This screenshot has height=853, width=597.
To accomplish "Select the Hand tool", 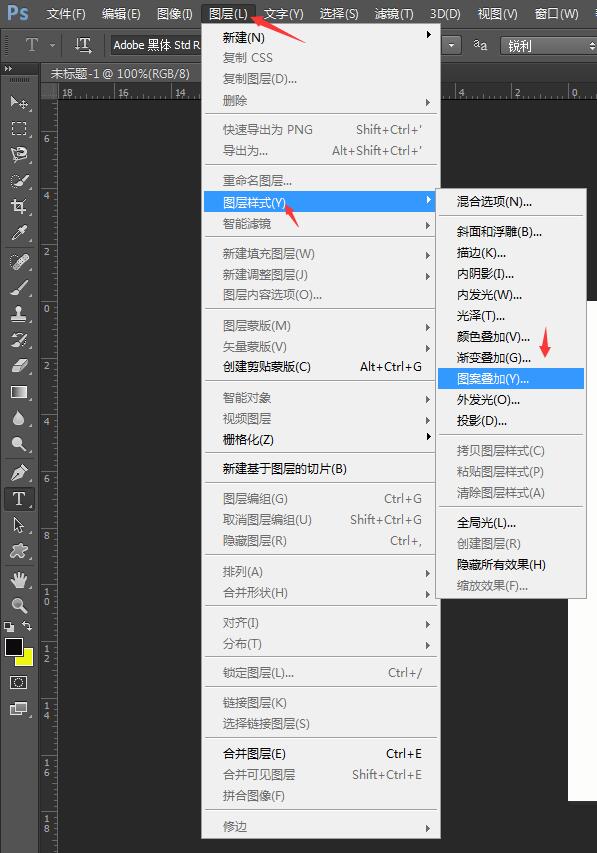I will (x=20, y=580).
